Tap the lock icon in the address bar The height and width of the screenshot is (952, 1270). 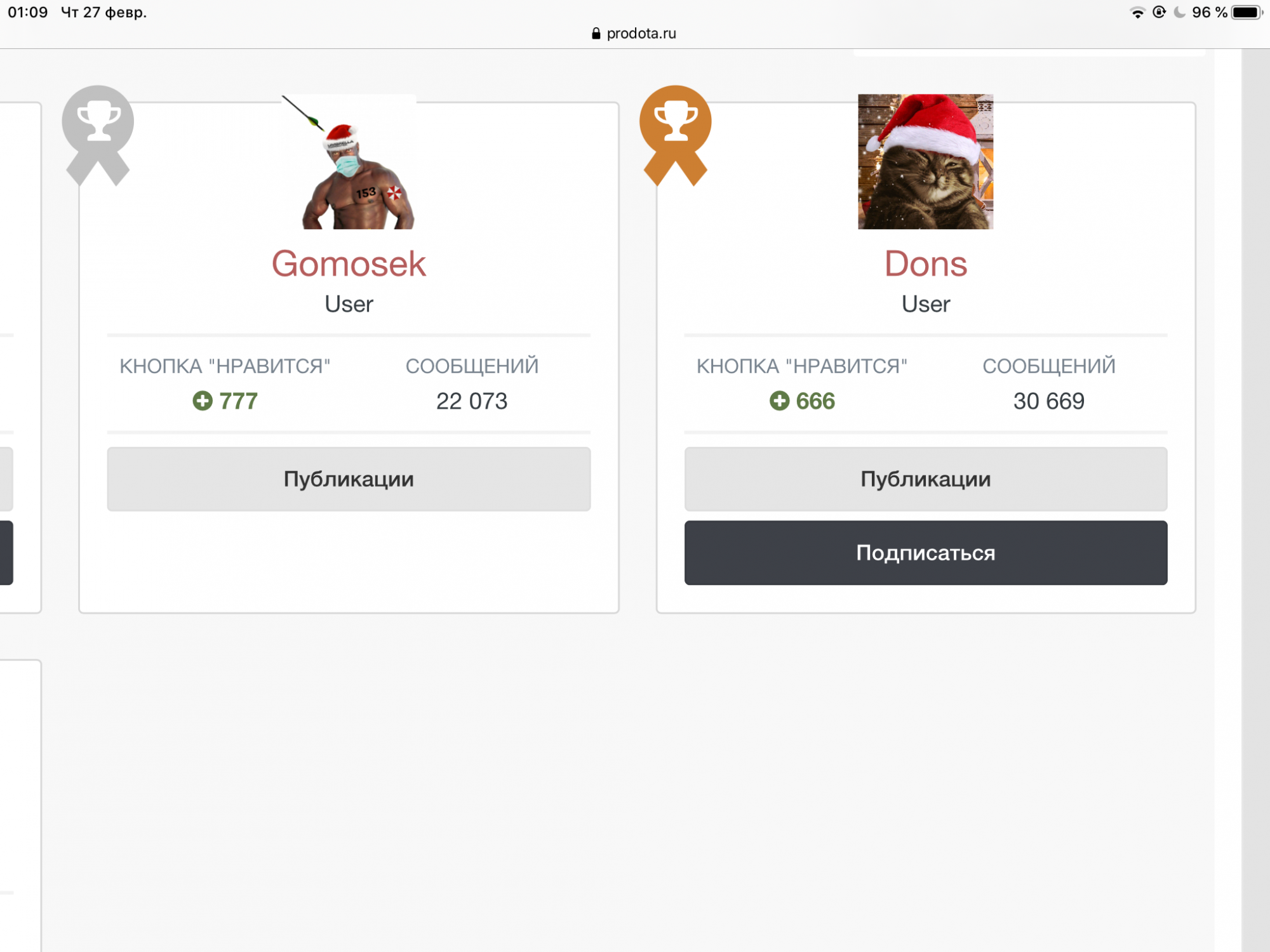(x=596, y=34)
